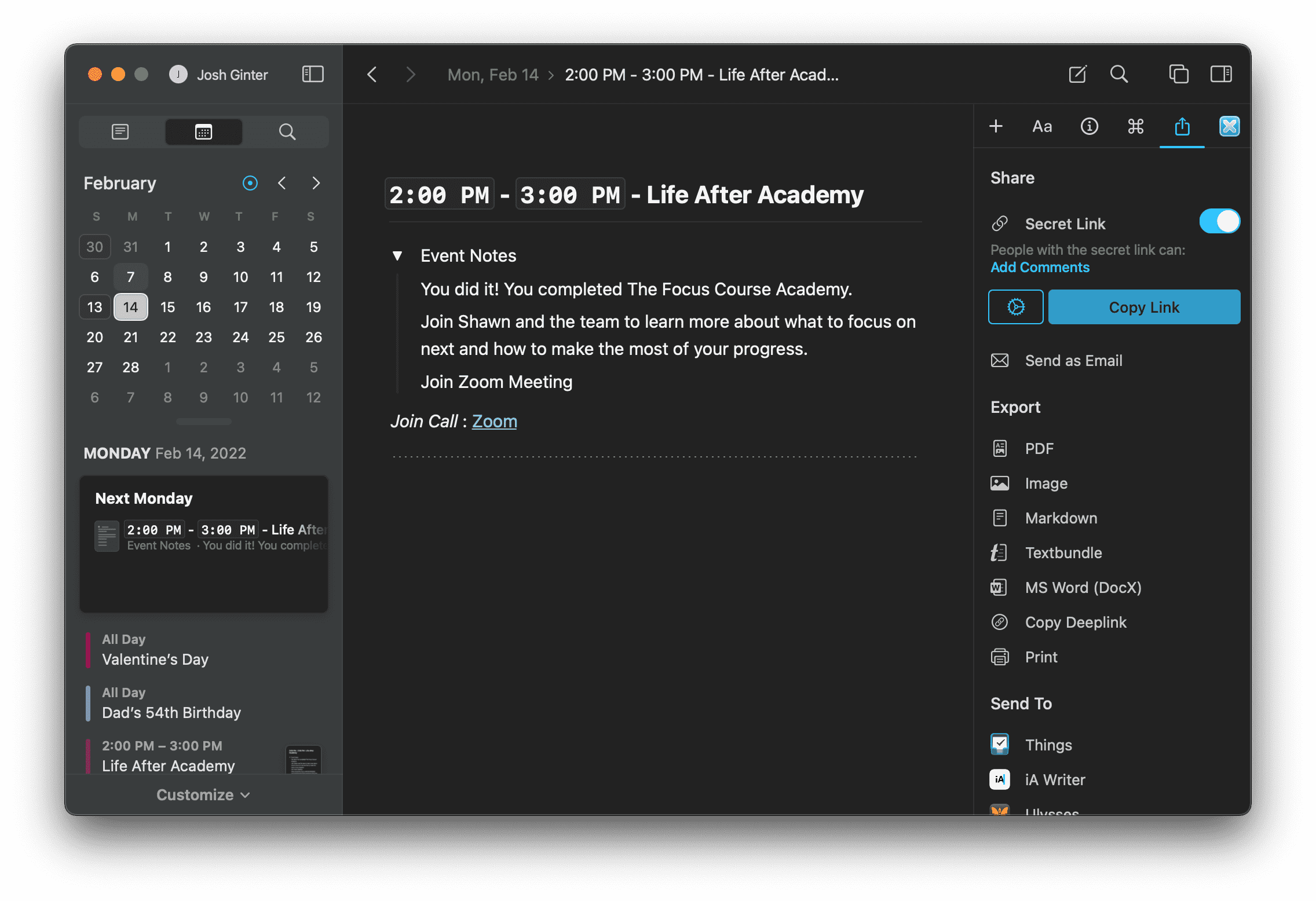Screen dimensions: 1316x901
Task: Click the Copy Link button
Action: click(x=1144, y=307)
